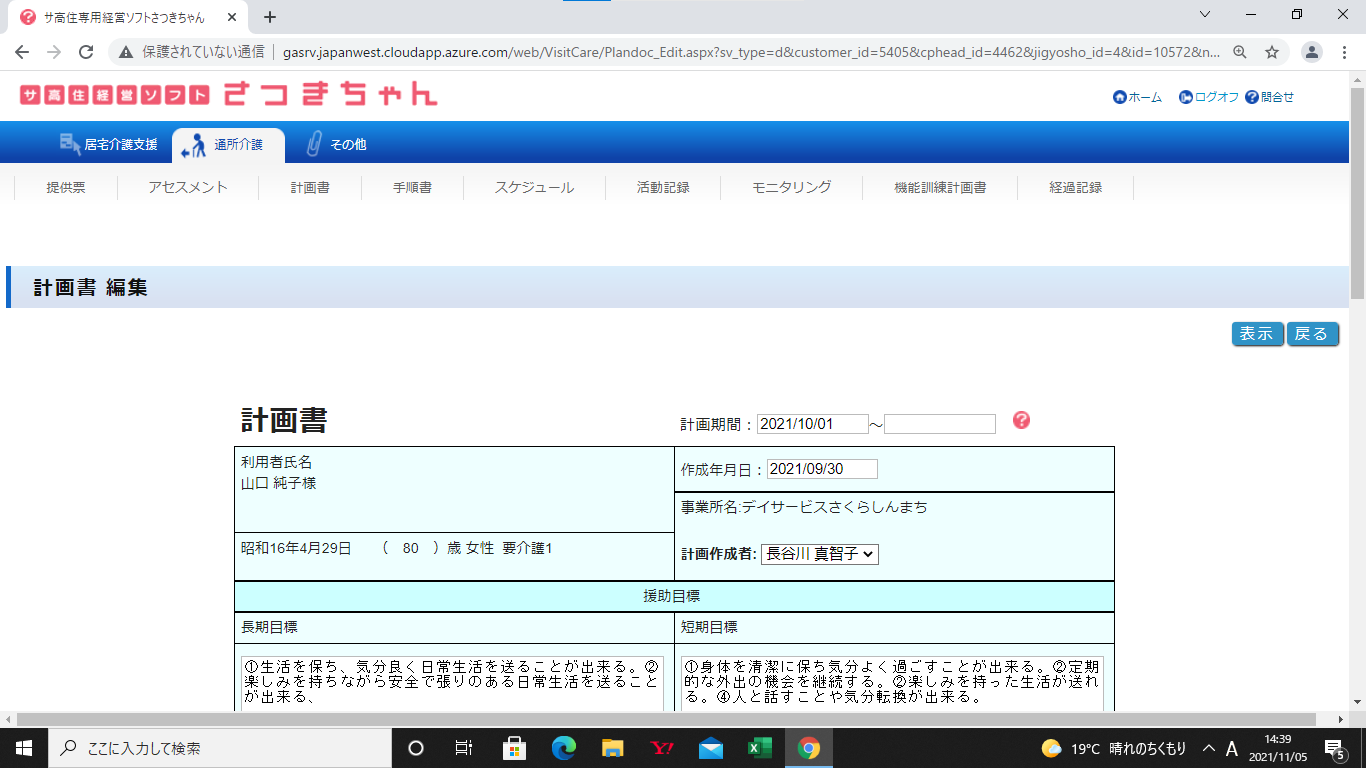Image resolution: width=1366 pixels, height=768 pixels.
Task: Bookmark page with the star icon
Action: click(x=1272, y=52)
